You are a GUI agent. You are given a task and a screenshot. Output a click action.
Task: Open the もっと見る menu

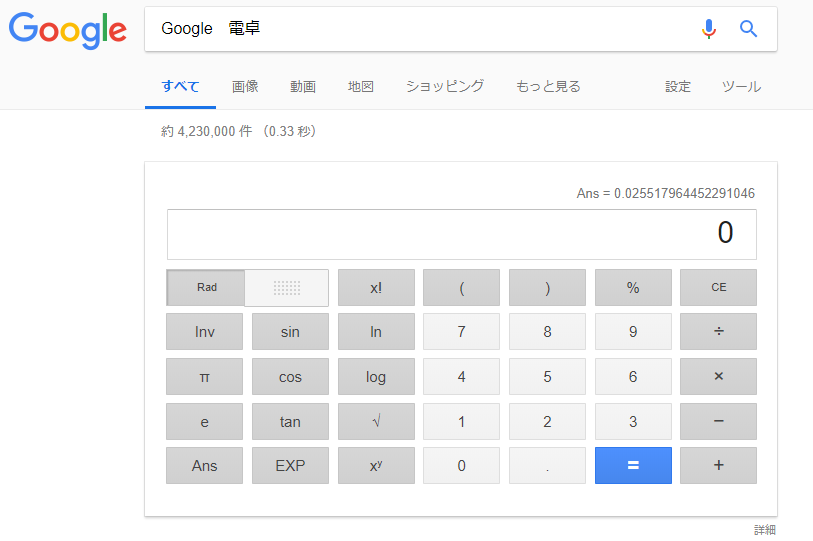(548, 86)
